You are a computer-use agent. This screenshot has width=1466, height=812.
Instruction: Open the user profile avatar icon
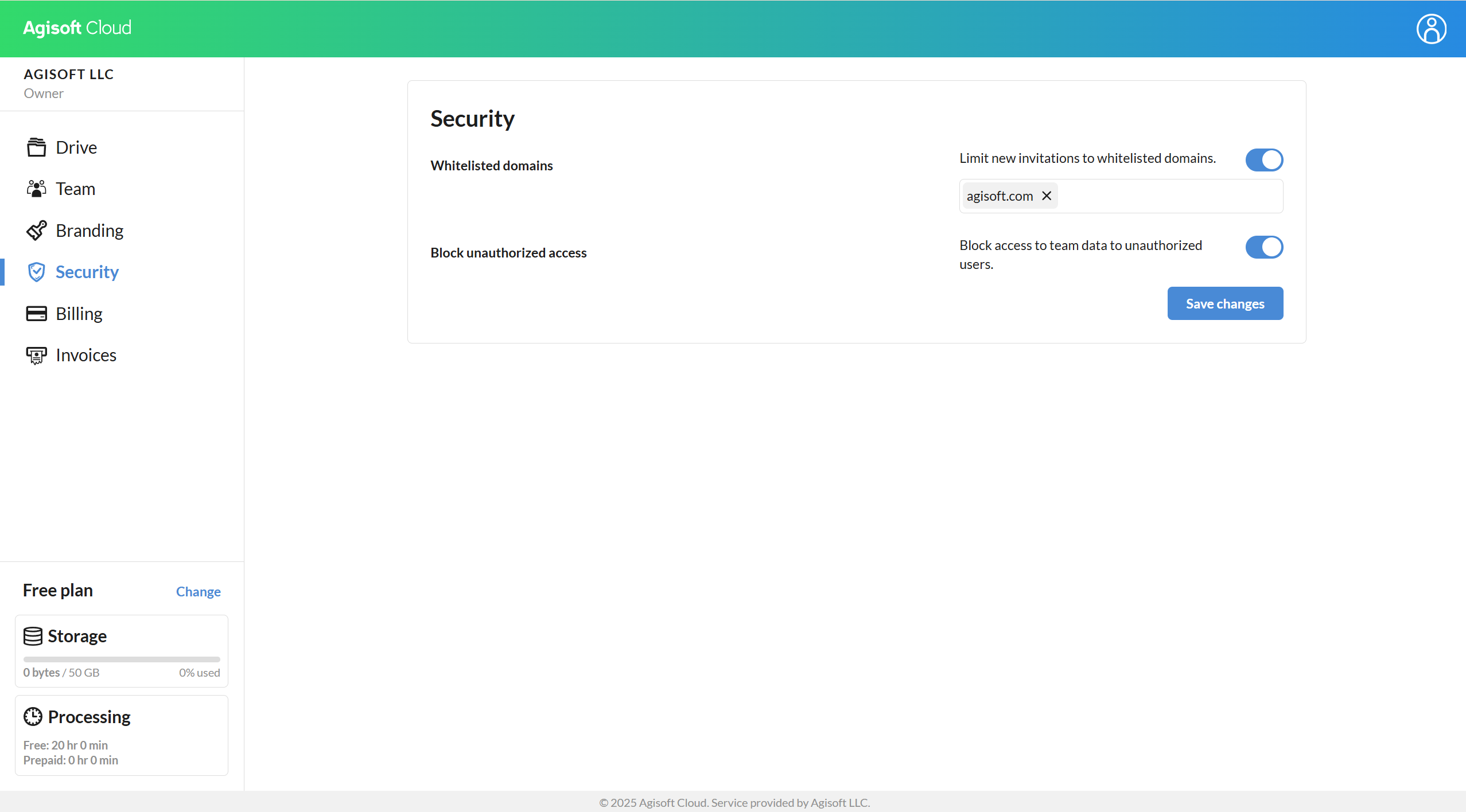pos(1431,29)
